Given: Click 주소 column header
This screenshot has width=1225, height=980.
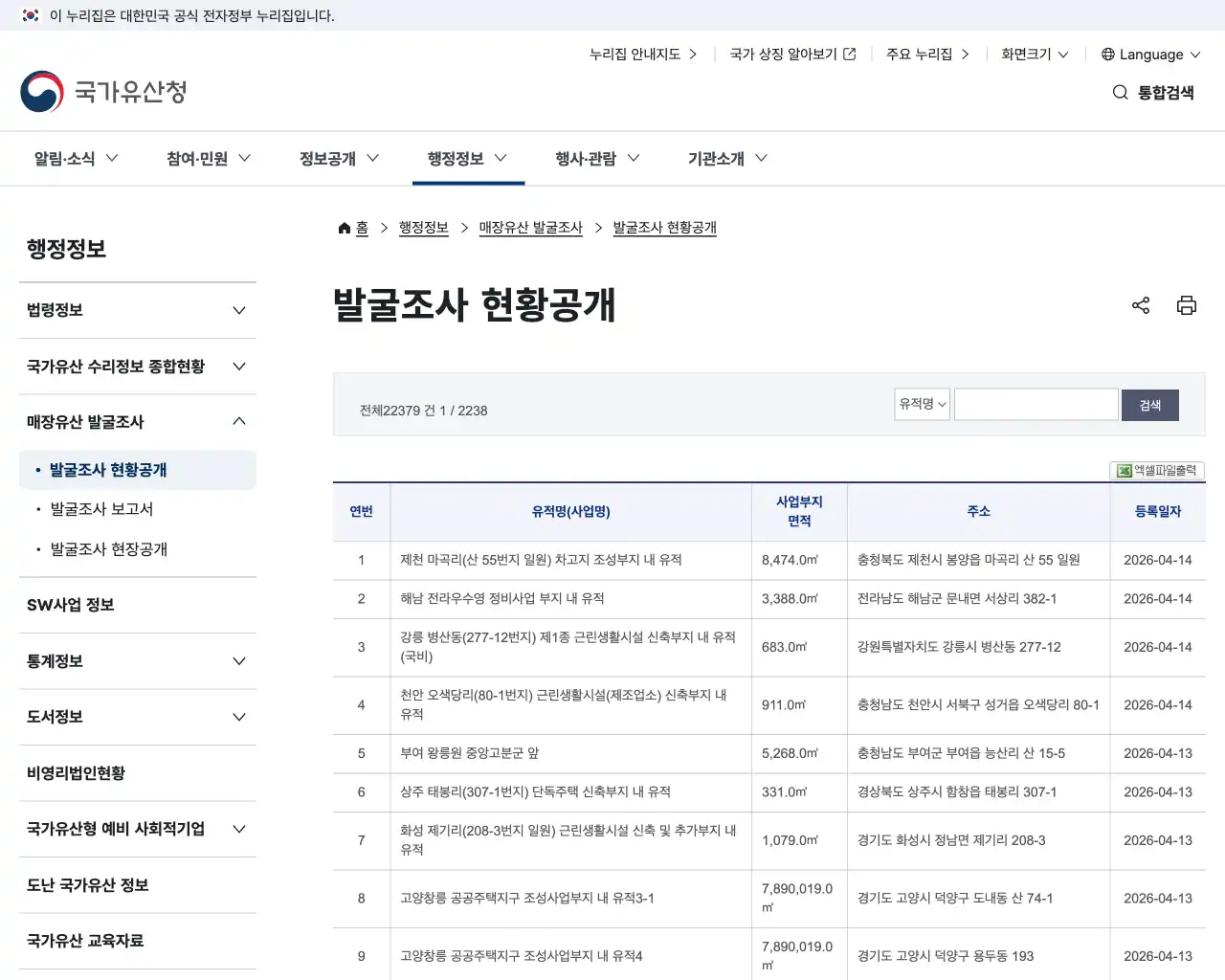Looking at the screenshot, I should tap(979, 512).
